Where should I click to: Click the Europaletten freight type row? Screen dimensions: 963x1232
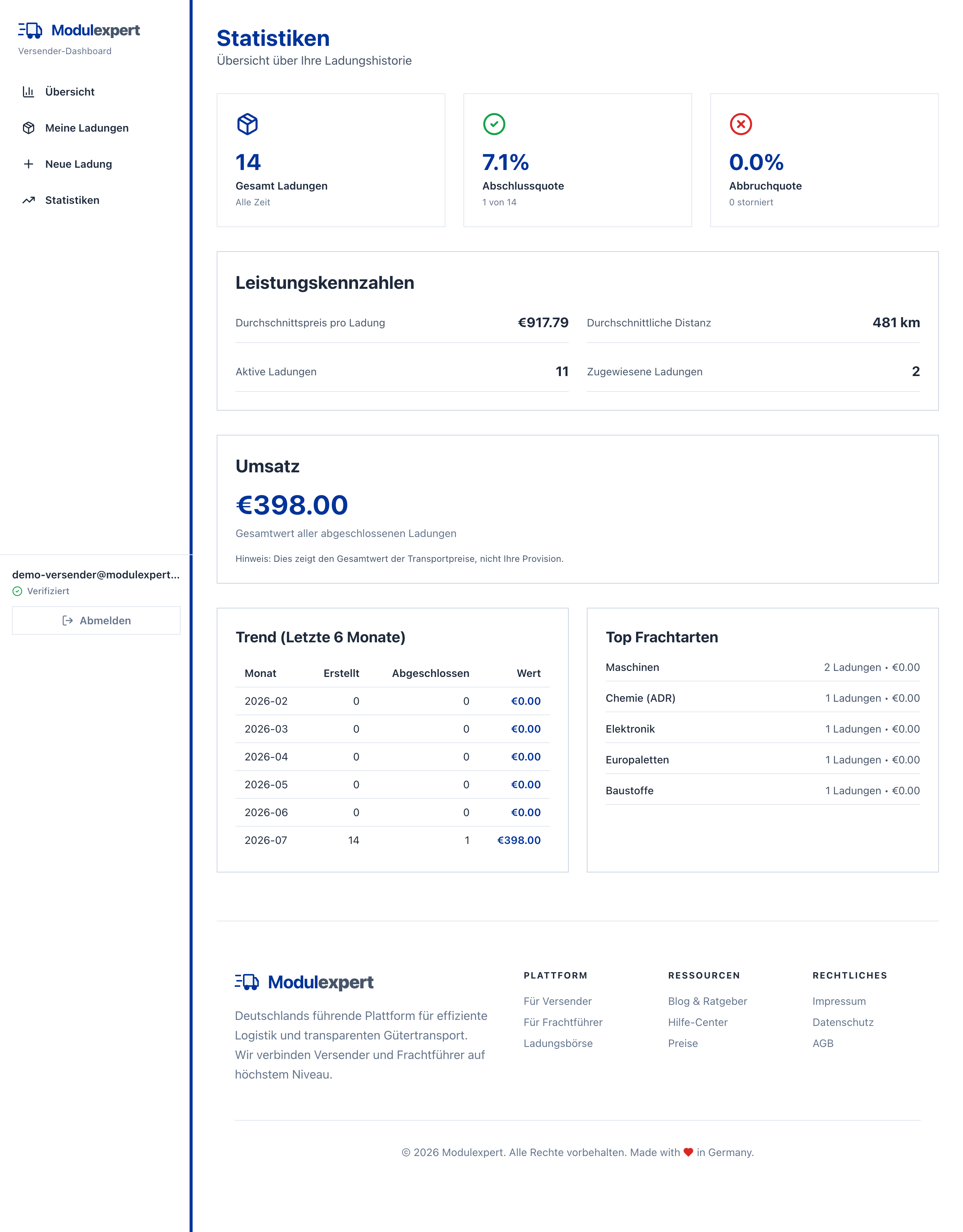[x=763, y=760]
